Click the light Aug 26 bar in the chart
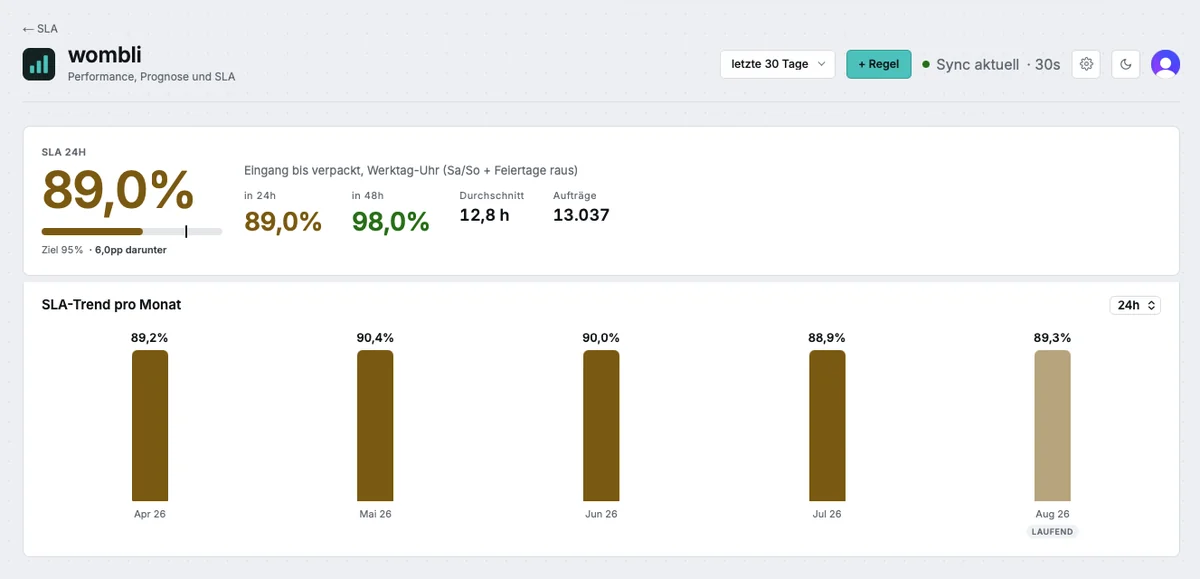 [x=1052, y=425]
